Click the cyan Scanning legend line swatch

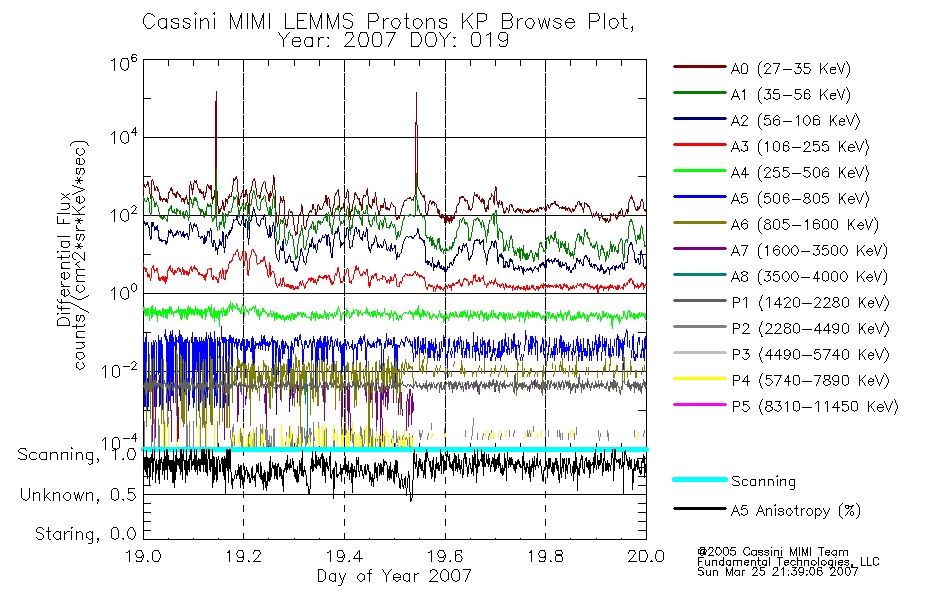point(699,479)
